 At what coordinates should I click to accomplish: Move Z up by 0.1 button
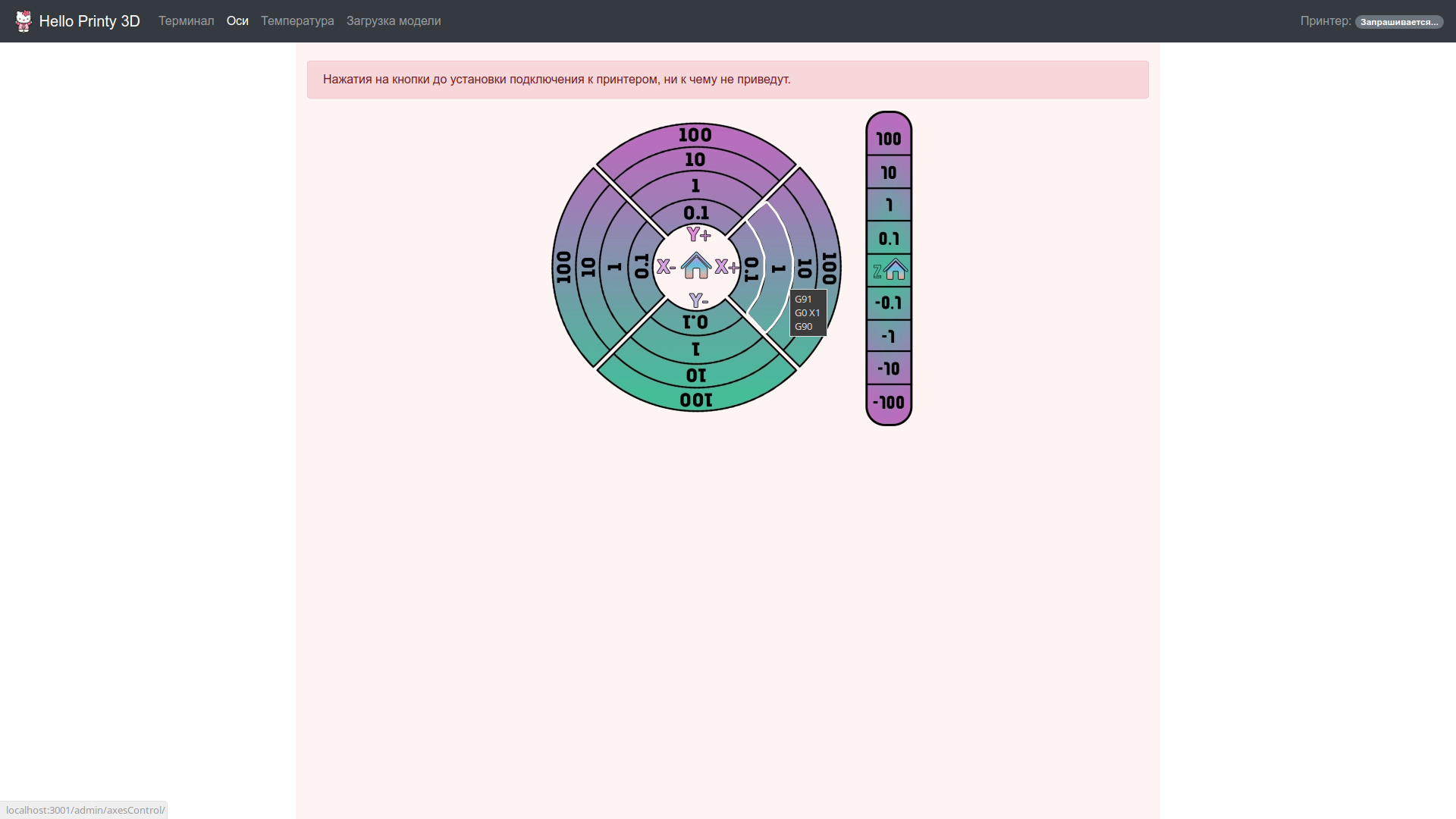(889, 238)
